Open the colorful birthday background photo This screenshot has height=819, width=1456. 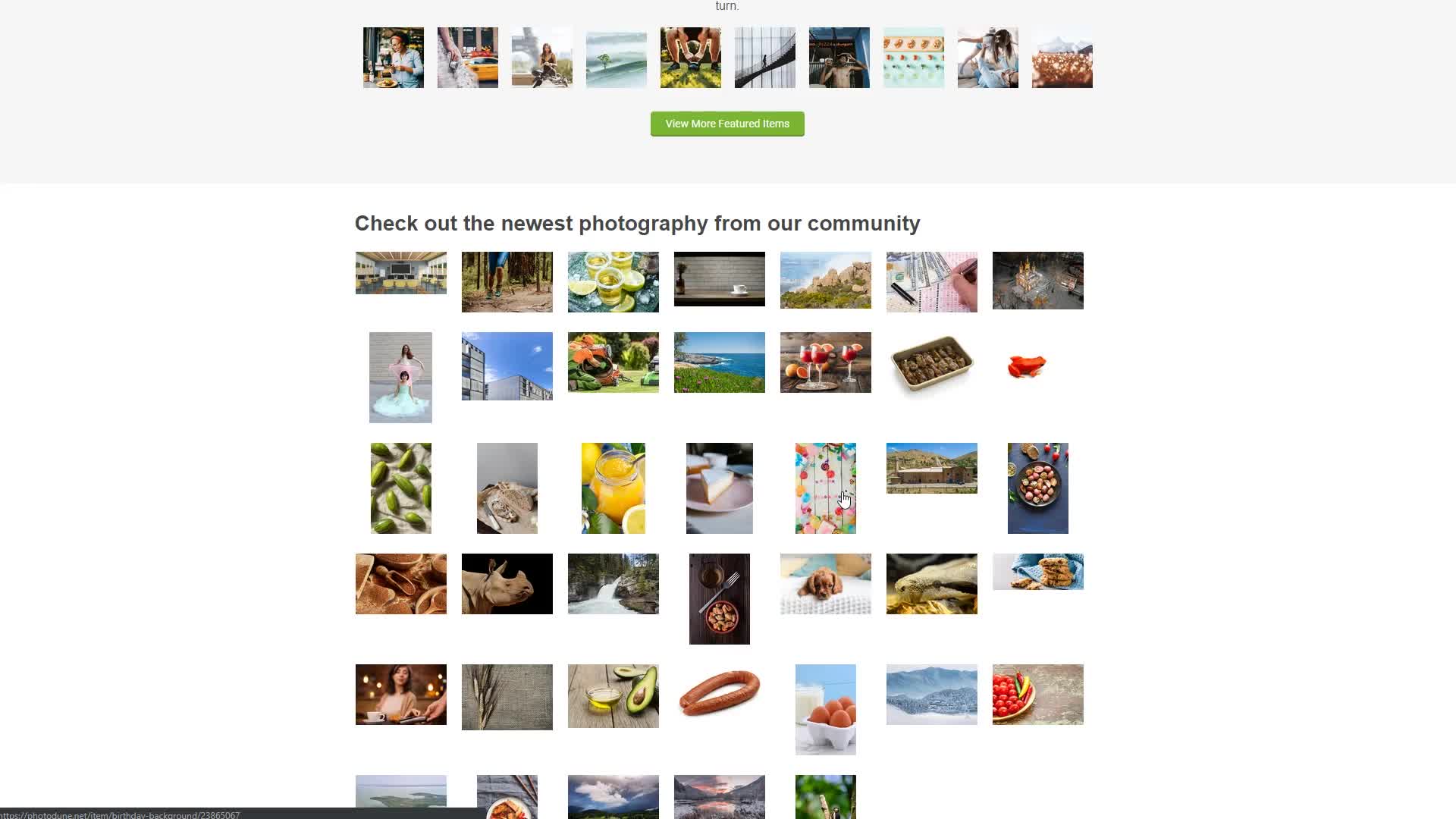826,488
